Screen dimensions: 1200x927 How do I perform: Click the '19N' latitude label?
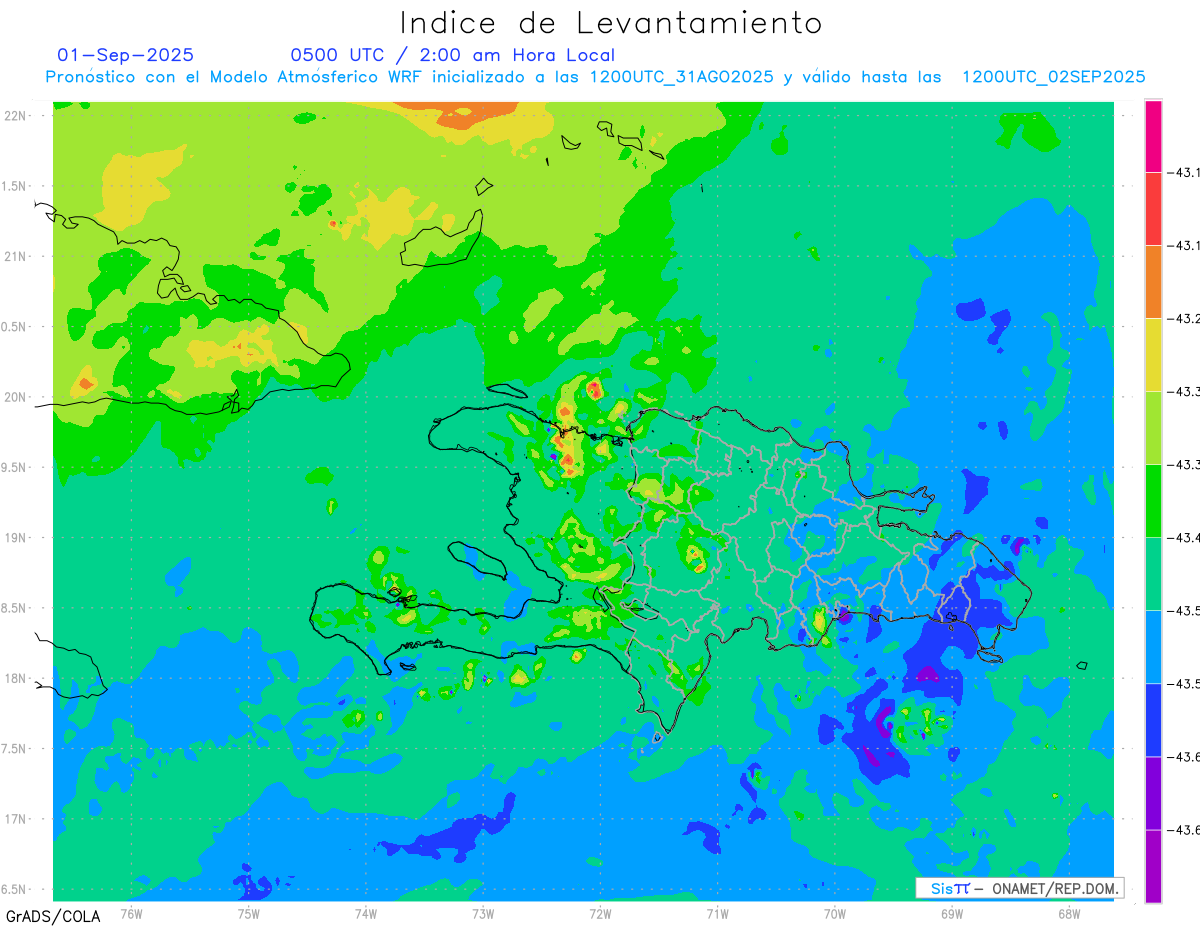[x=17, y=538]
